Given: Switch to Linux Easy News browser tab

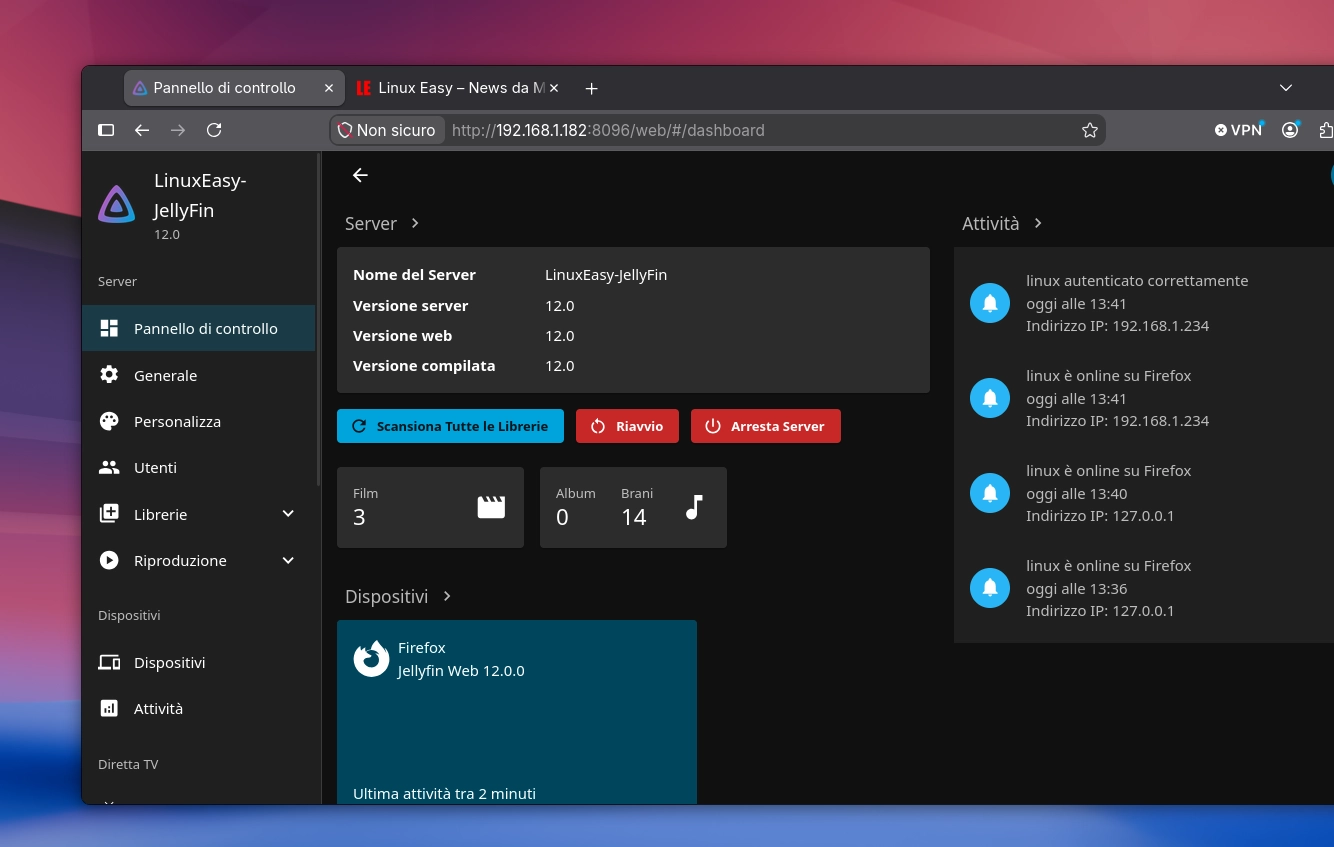Looking at the screenshot, I should 459,88.
